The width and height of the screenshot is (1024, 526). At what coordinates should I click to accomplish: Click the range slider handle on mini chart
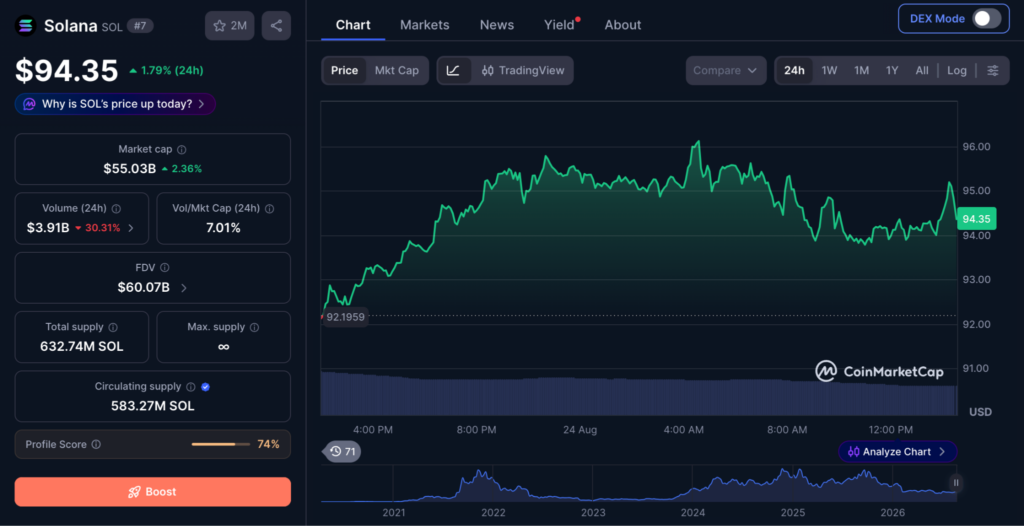pyautogui.click(x=956, y=483)
